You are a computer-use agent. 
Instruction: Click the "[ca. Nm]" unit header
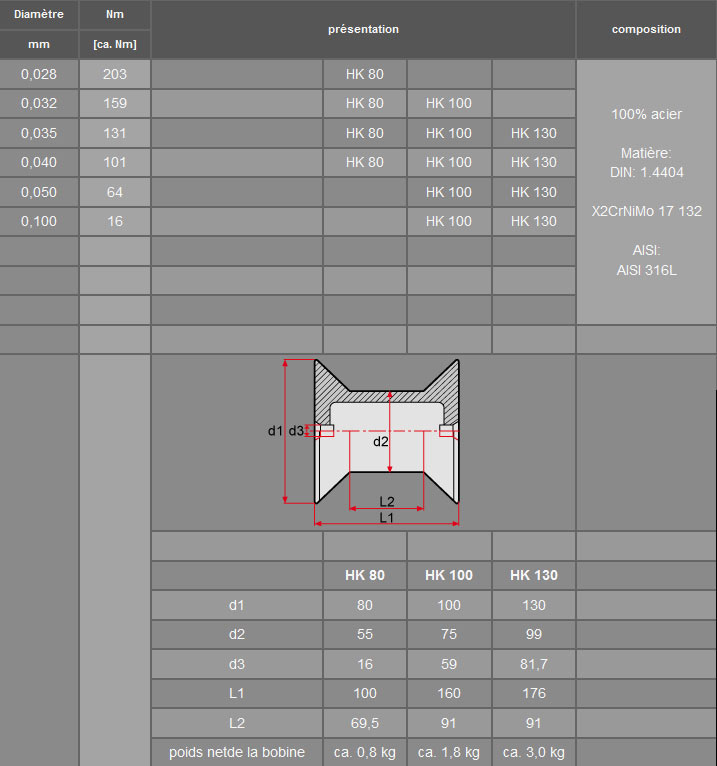[x=115, y=44]
